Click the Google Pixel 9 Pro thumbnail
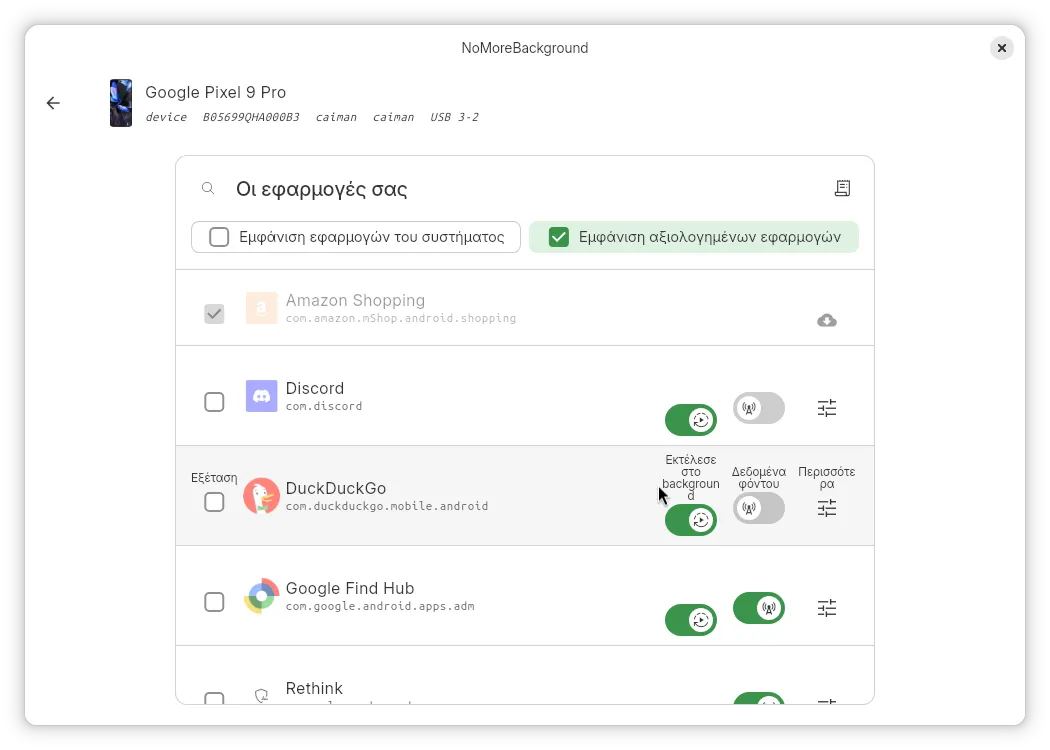 (121, 103)
